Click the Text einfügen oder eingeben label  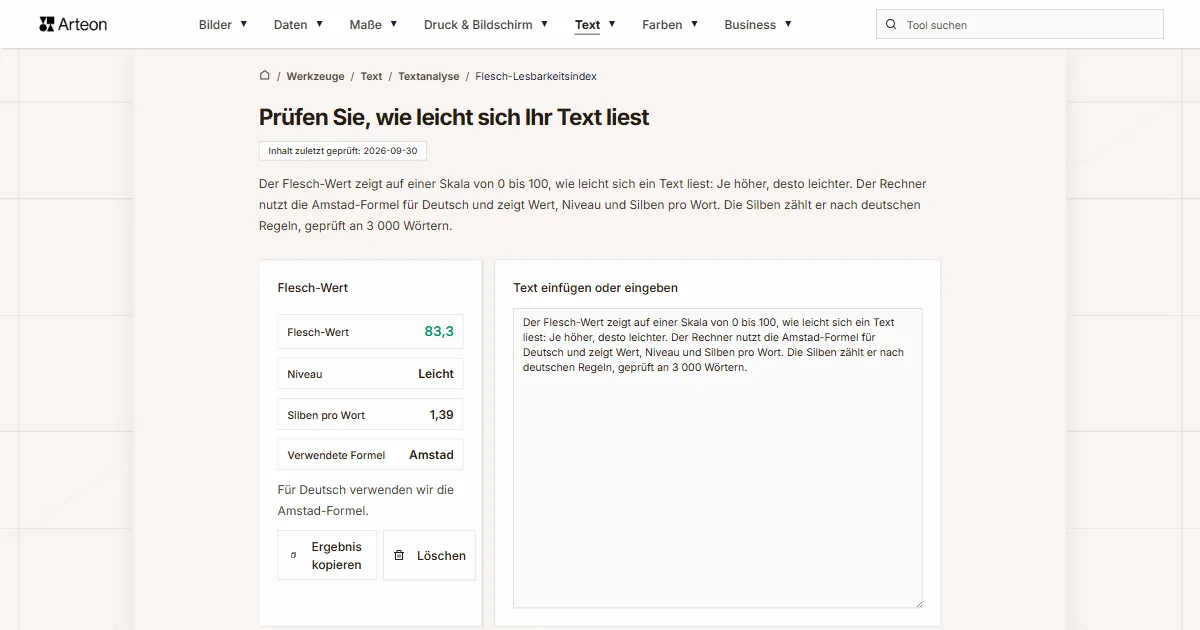pyautogui.click(x=596, y=288)
